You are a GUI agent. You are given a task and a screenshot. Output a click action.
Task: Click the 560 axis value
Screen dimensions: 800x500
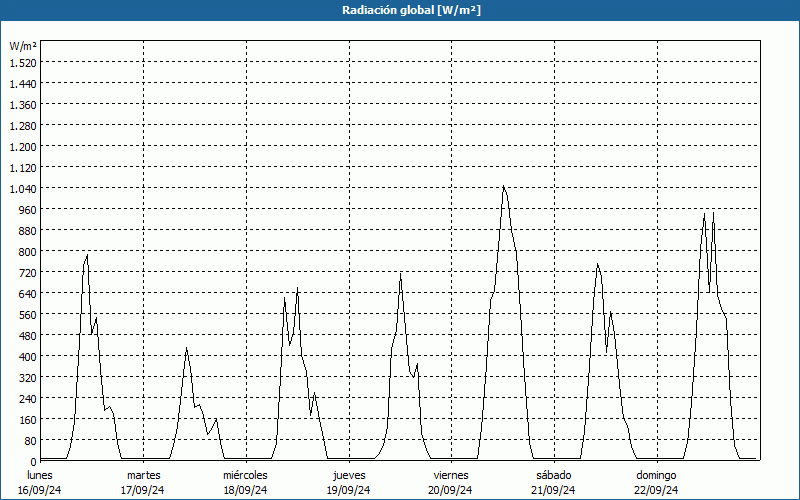(28, 315)
